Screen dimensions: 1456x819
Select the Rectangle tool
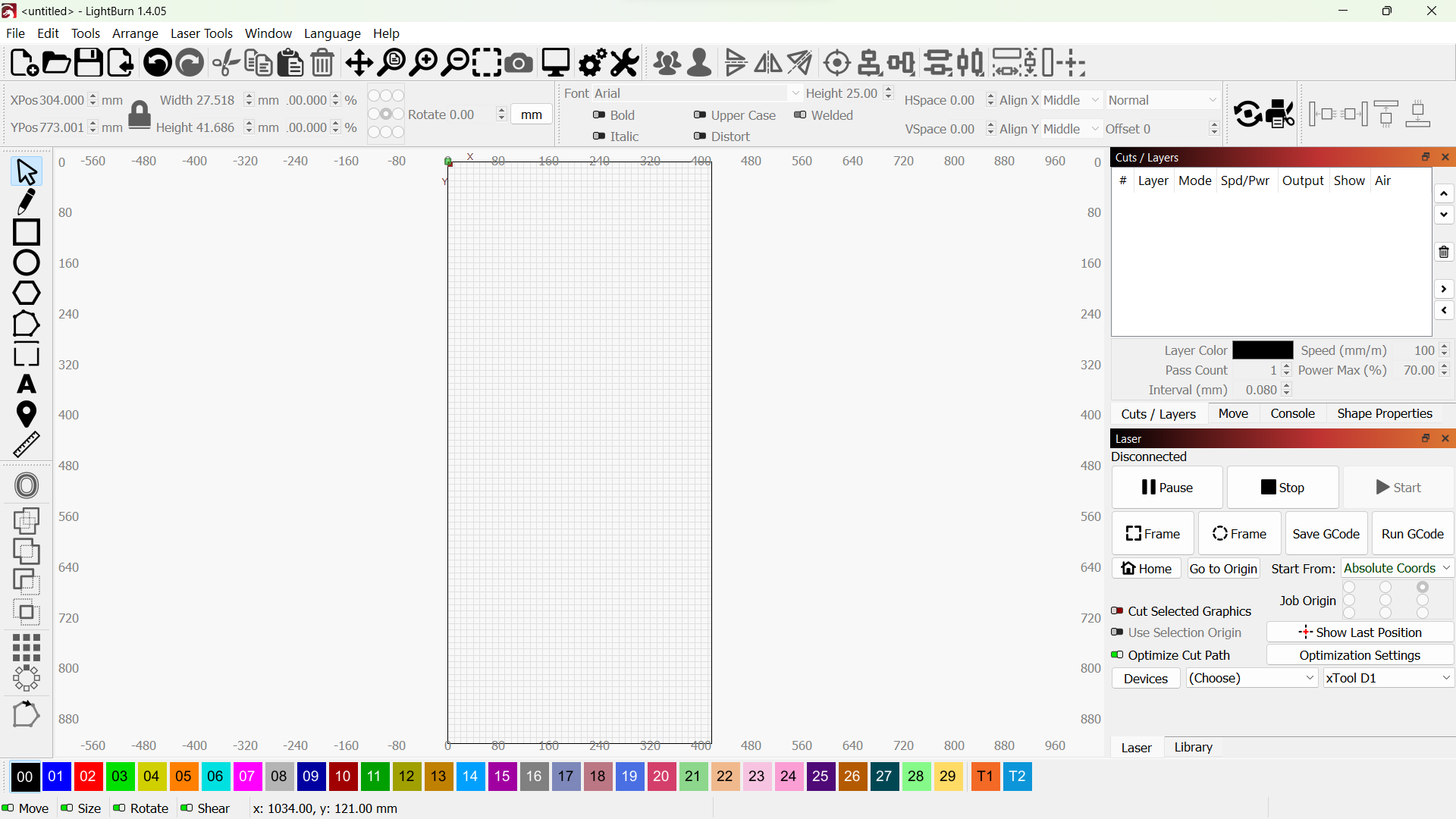(x=26, y=231)
